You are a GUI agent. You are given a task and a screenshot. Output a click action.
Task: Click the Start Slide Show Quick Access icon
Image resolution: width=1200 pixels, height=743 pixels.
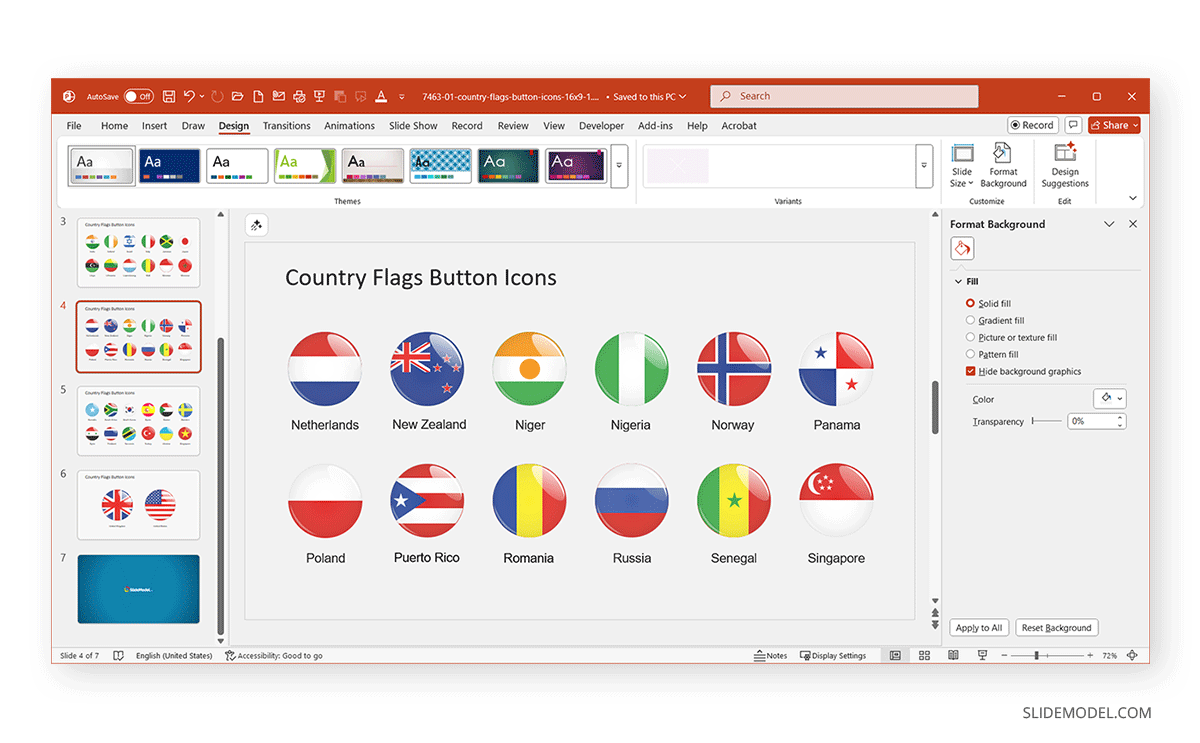point(319,96)
